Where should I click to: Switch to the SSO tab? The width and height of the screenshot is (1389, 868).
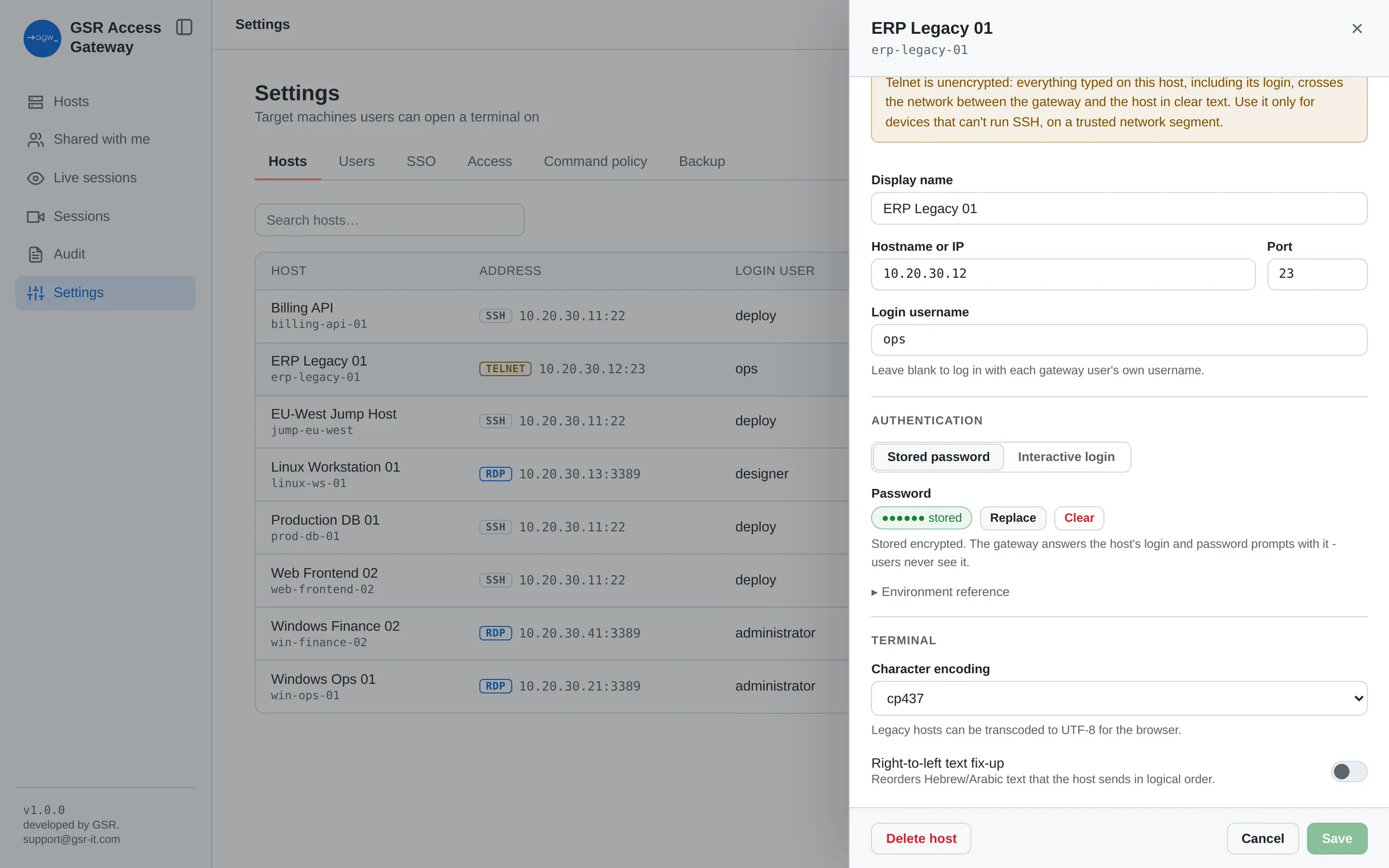pos(421,161)
